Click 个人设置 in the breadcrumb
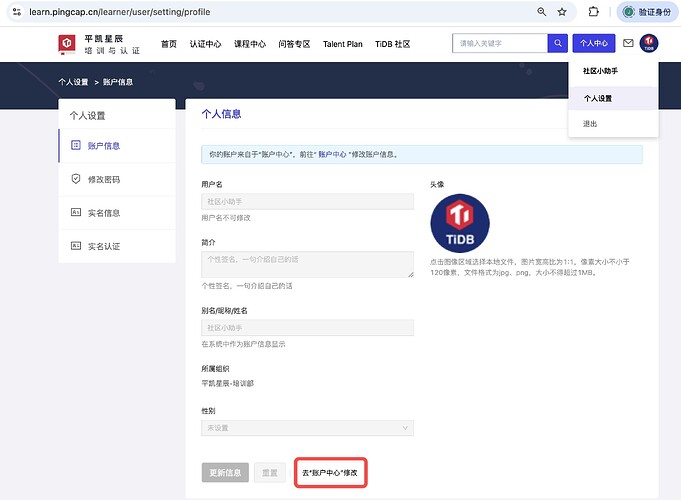The width and height of the screenshot is (681, 500). (x=73, y=82)
